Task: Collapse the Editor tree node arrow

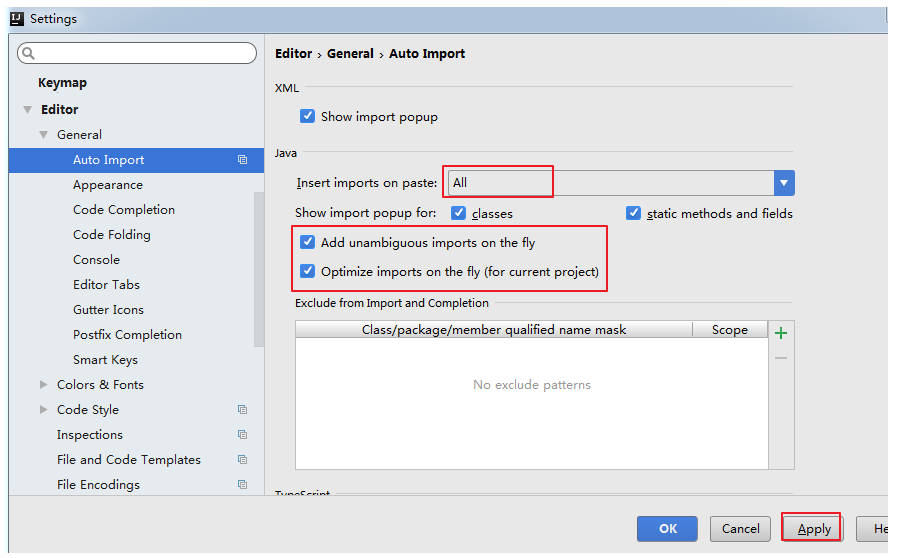Action: 27,109
